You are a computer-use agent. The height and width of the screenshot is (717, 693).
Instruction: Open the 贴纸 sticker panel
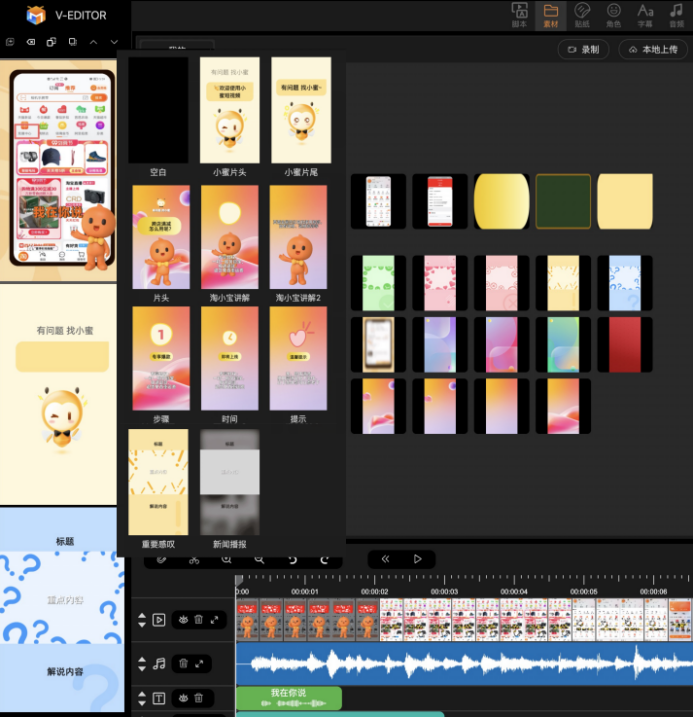(582, 16)
